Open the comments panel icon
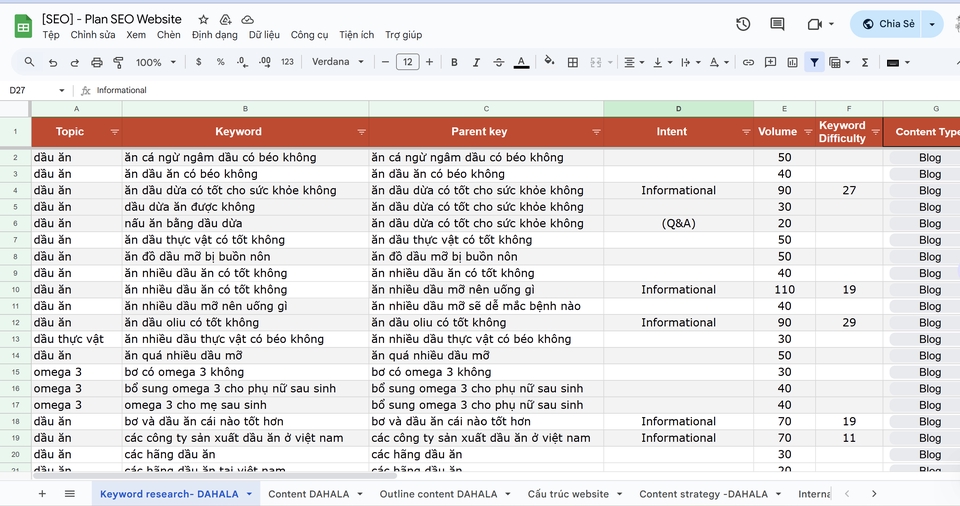 [778, 25]
